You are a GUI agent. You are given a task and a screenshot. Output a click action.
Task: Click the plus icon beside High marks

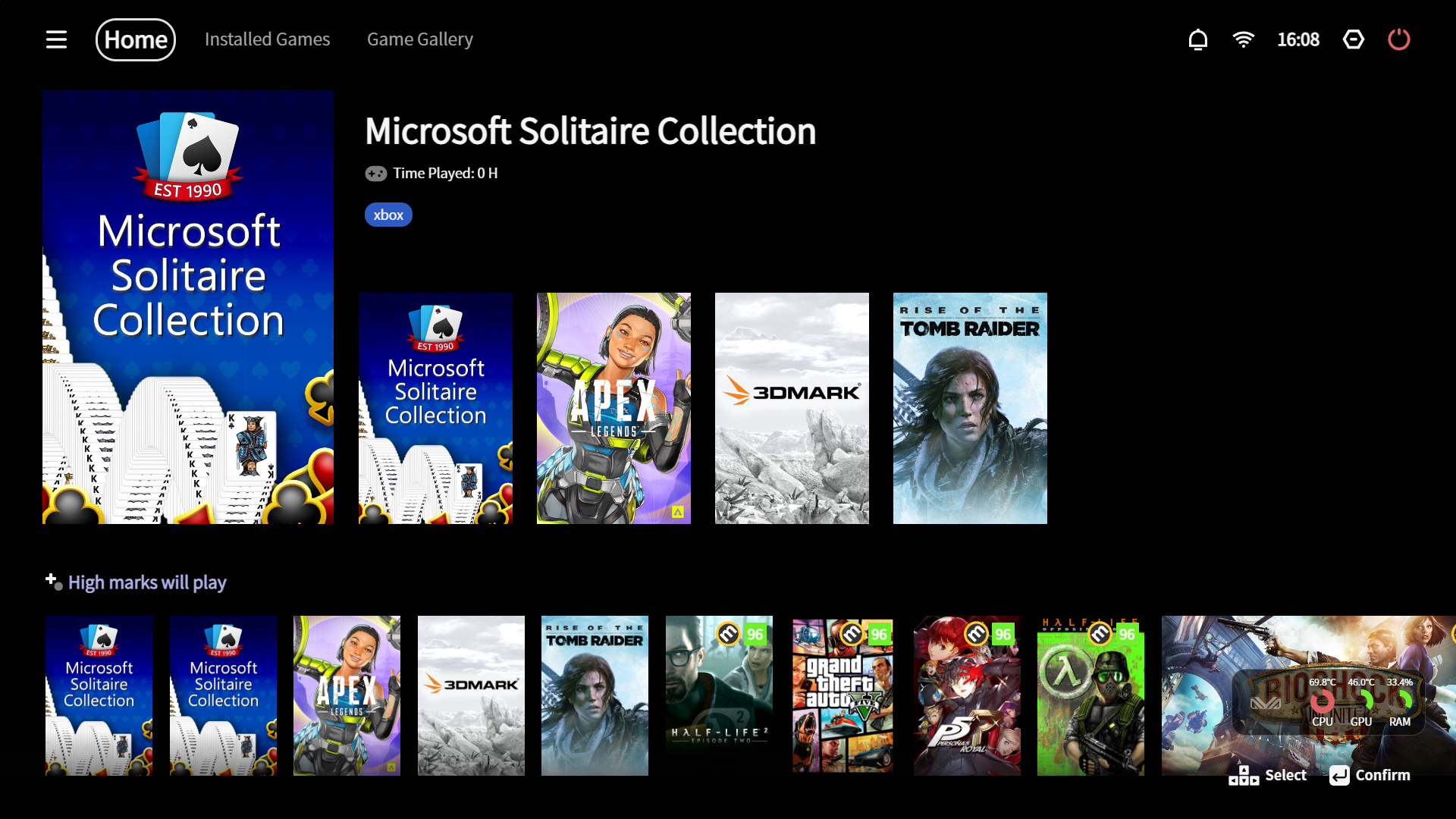coord(53,582)
